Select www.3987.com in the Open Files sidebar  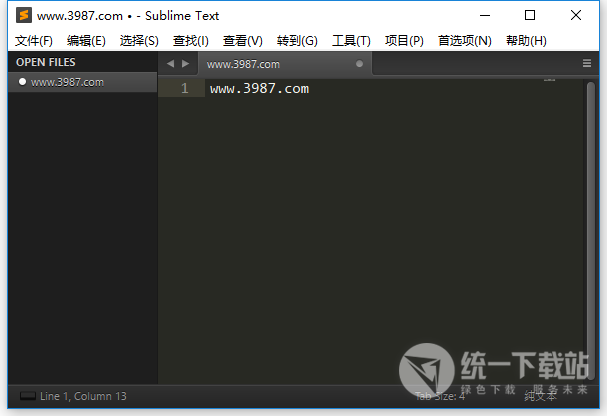click(67, 82)
